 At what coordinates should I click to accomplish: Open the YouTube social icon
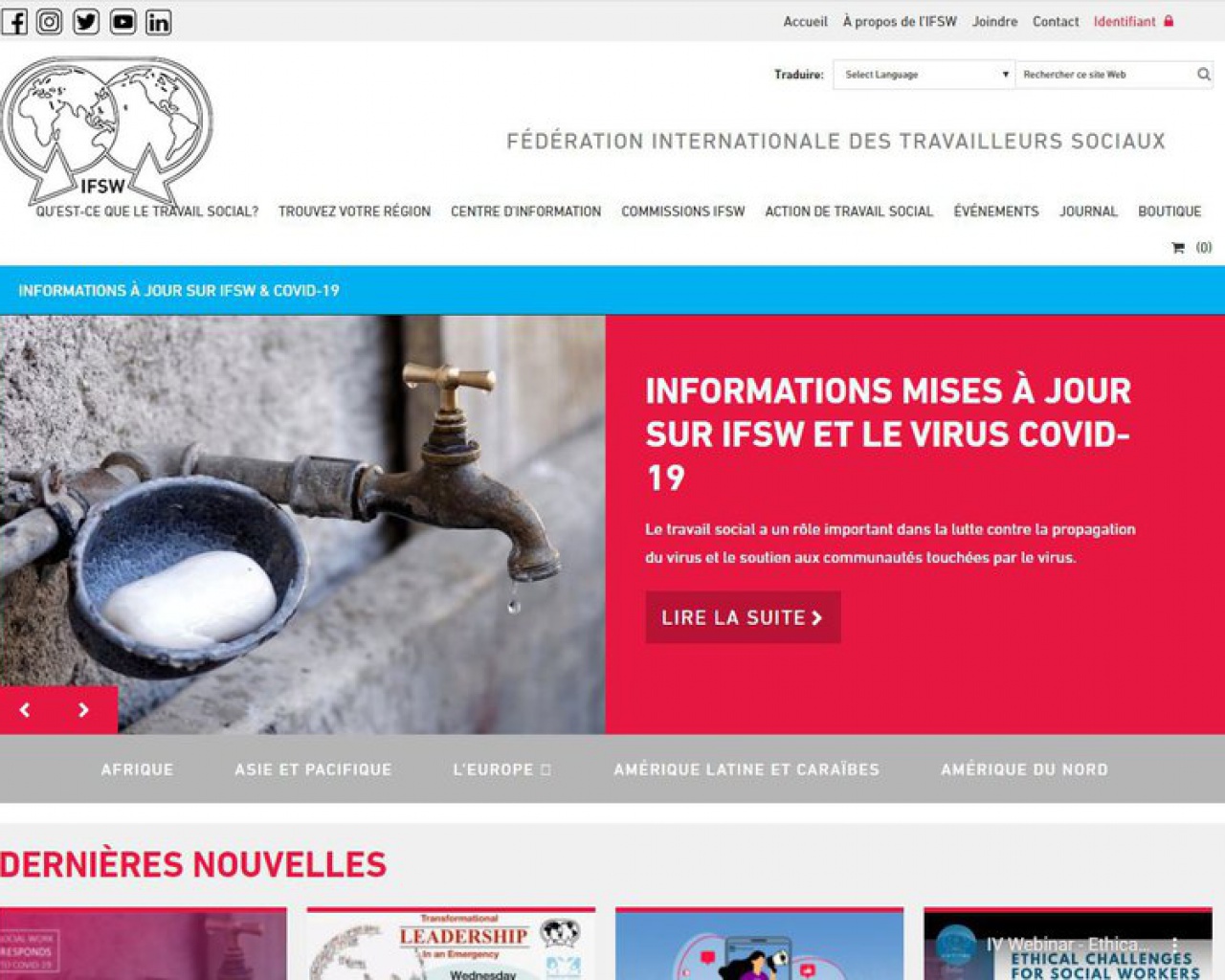[122, 21]
